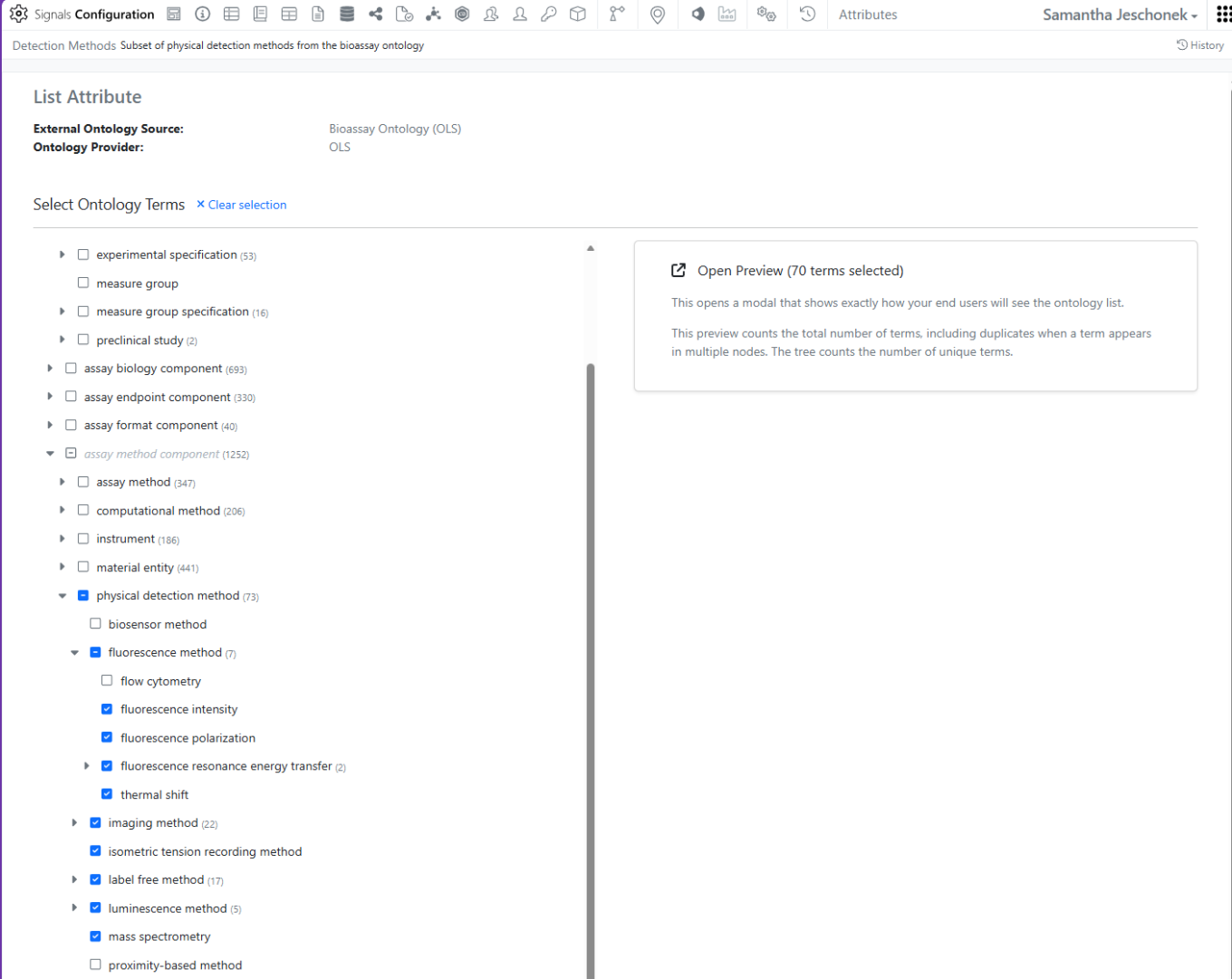This screenshot has height=979, width=1232.
Task: Open the Samantha Jeschonek user menu
Action: point(1120,14)
